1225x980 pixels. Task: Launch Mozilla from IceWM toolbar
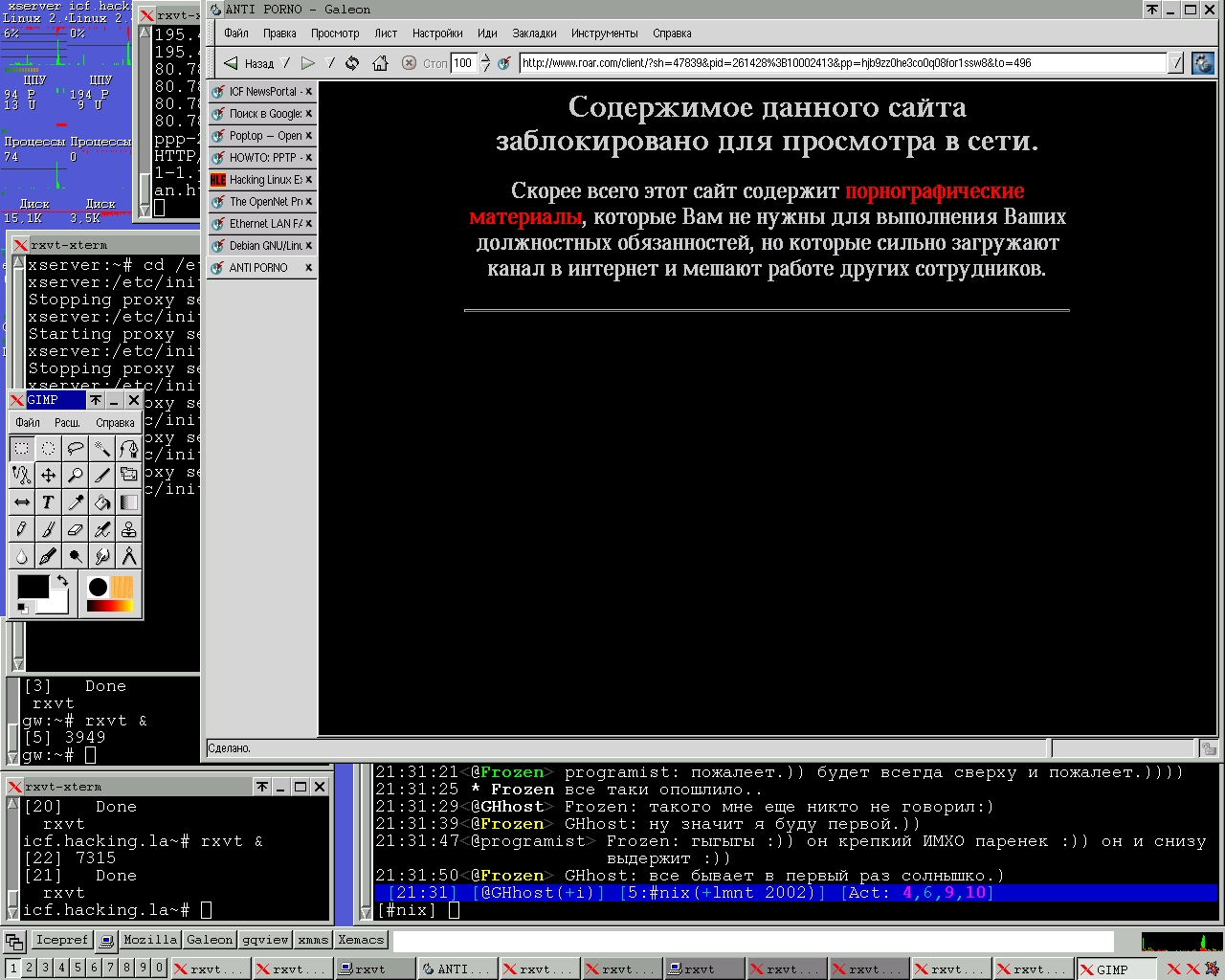tap(149, 940)
